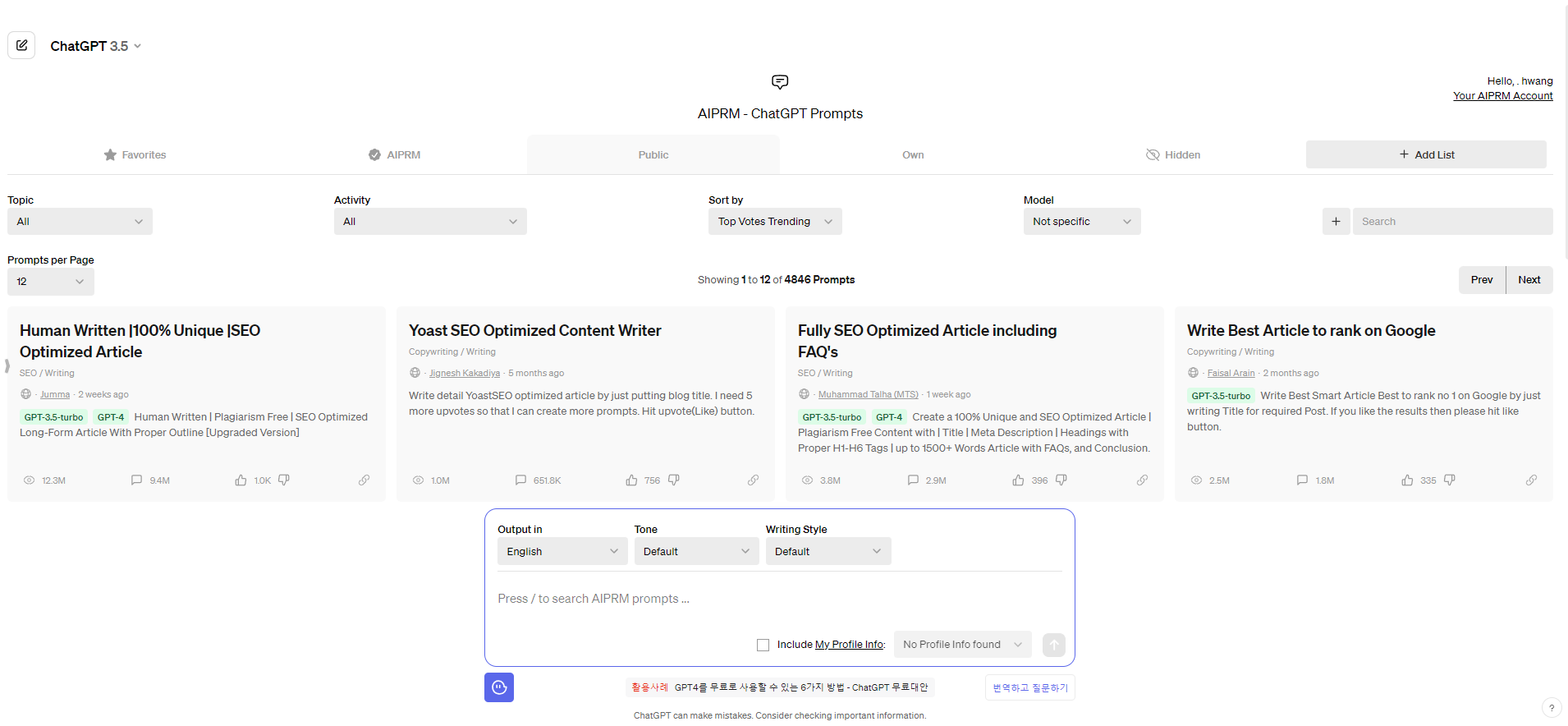Expand the Topic dropdown

80,222
